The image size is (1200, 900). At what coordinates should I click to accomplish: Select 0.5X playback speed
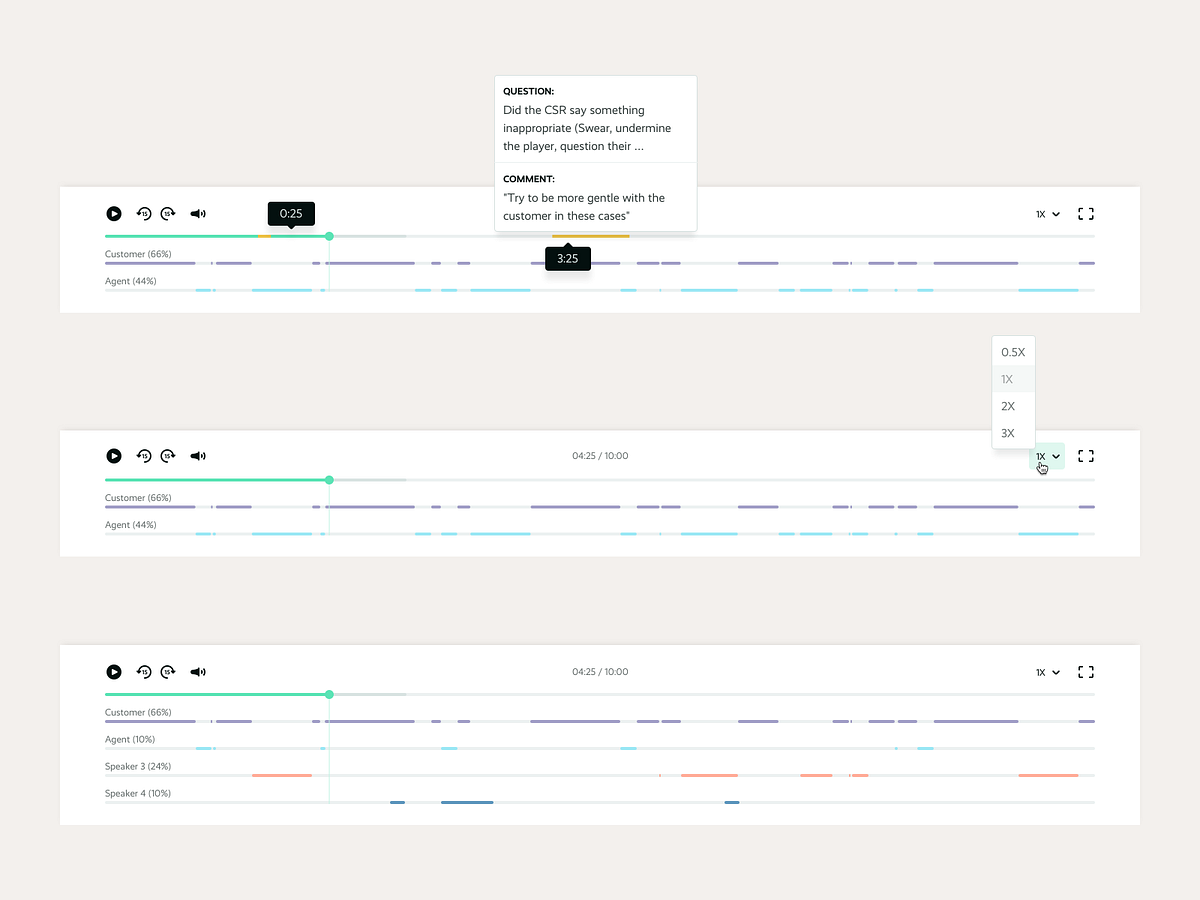coord(1013,352)
